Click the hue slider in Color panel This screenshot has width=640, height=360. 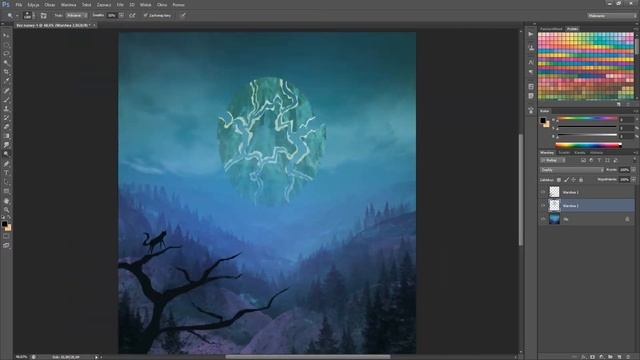pyautogui.click(x=587, y=118)
